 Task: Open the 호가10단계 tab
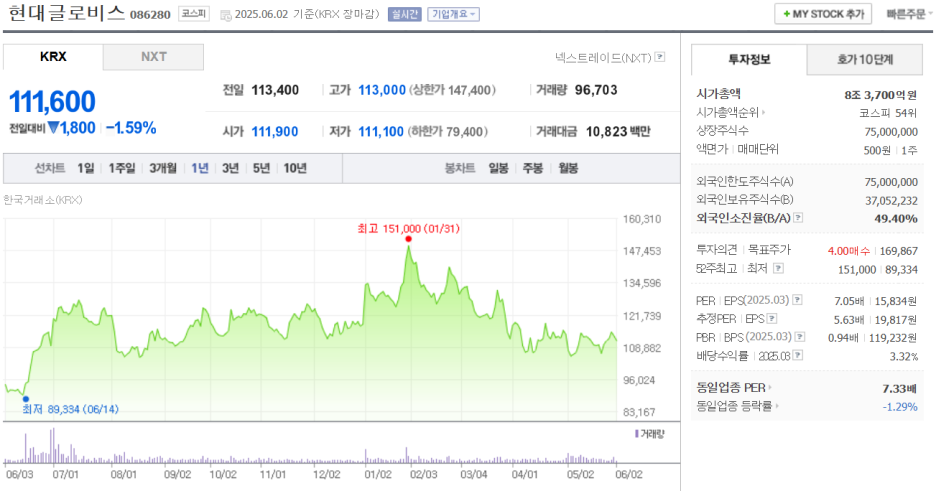(864, 60)
